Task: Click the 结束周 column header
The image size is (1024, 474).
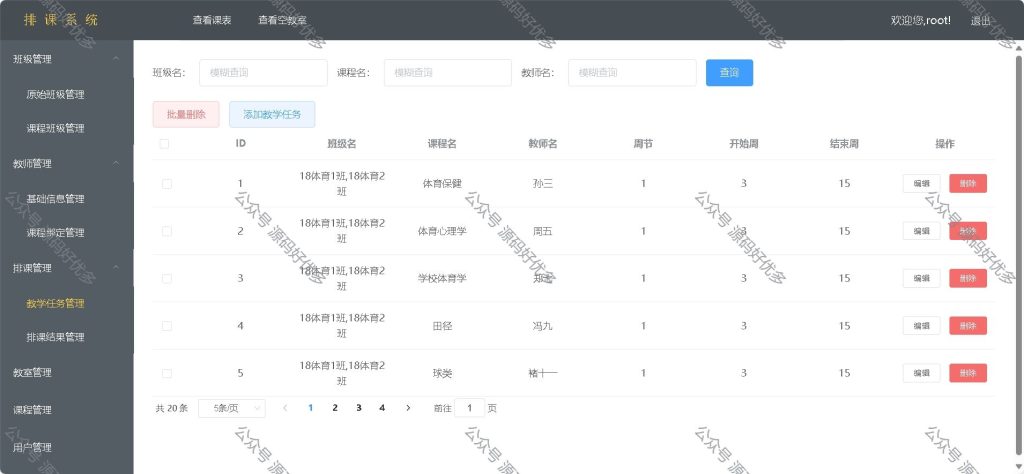Action: (844, 144)
